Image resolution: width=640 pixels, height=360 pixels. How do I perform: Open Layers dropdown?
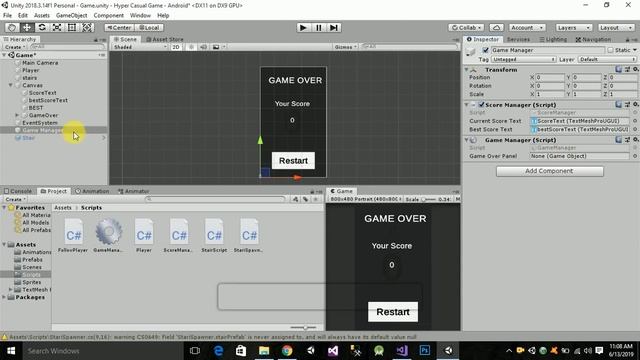click(x=573, y=27)
